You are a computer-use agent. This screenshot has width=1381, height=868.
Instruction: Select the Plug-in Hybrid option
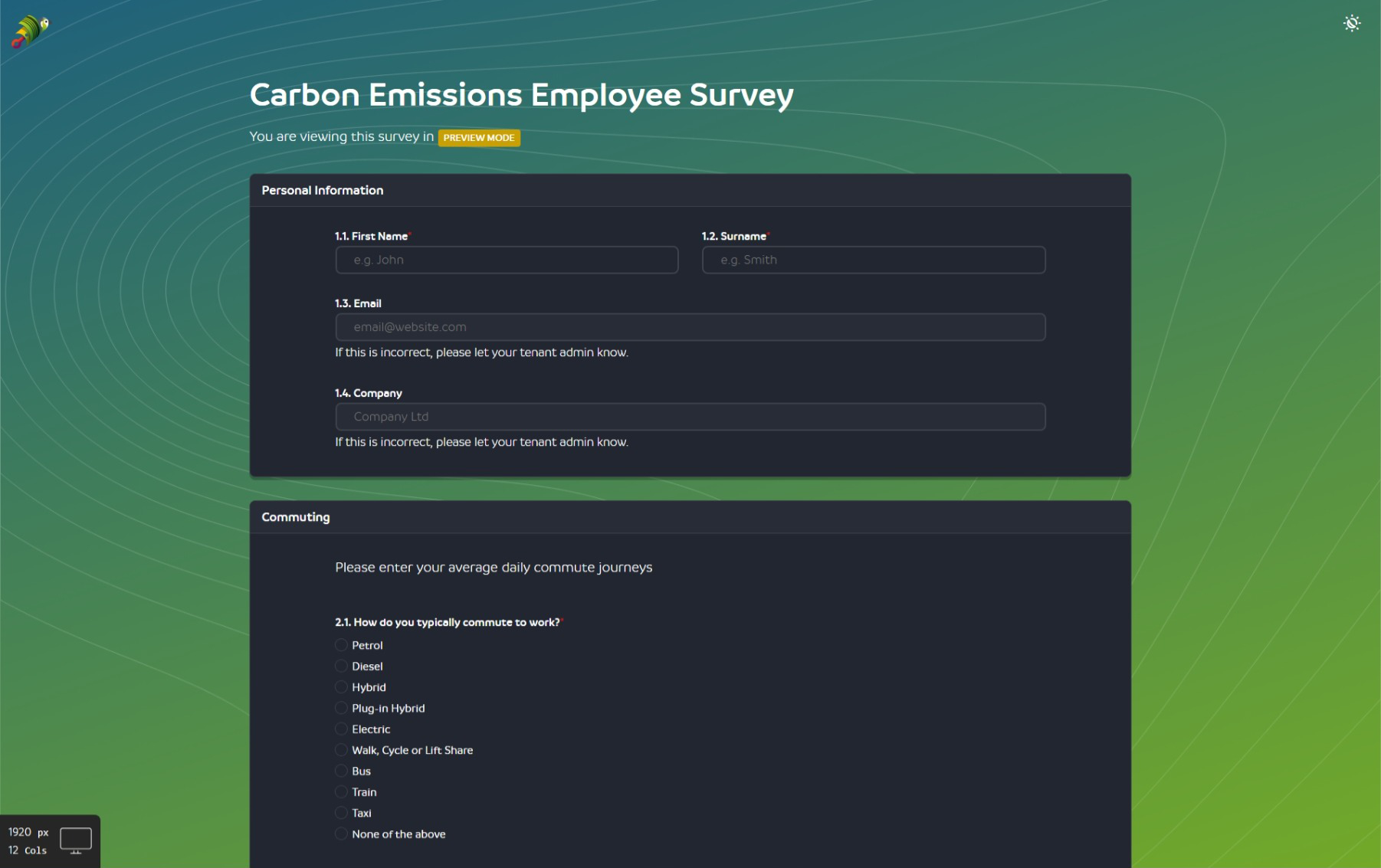(342, 708)
